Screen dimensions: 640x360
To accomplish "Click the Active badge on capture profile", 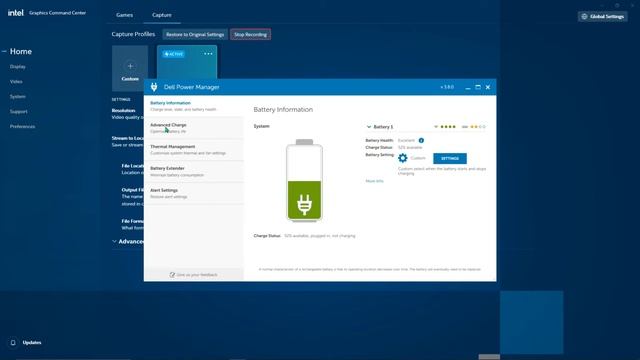I will coord(173,54).
